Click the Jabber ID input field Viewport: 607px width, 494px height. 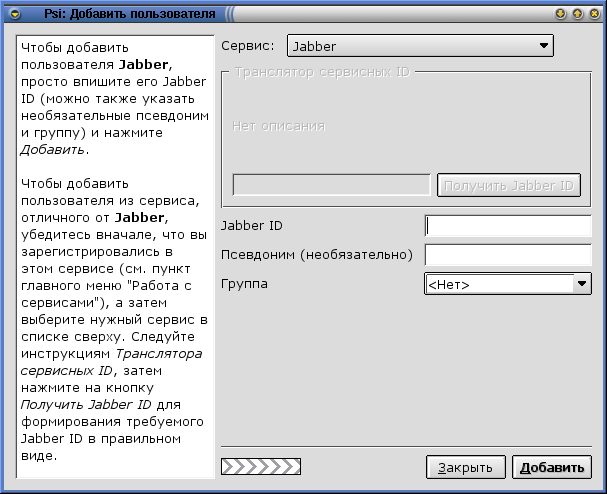tap(508, 226)
